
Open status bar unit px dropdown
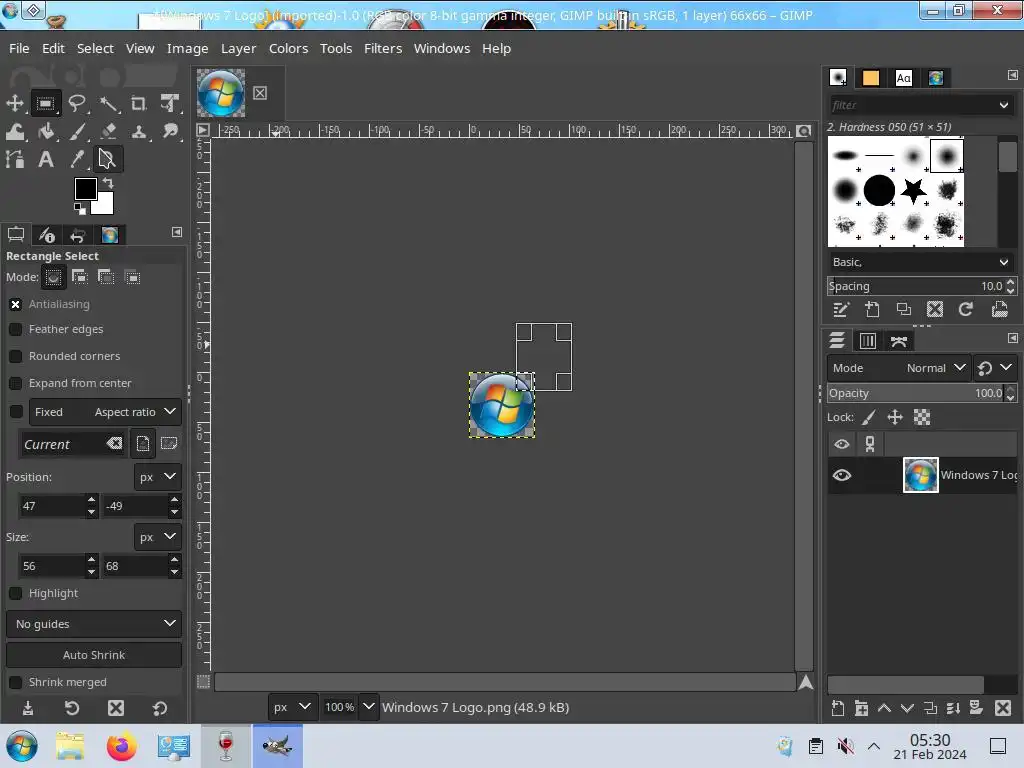pyautogui.click(x=293, y=707)
